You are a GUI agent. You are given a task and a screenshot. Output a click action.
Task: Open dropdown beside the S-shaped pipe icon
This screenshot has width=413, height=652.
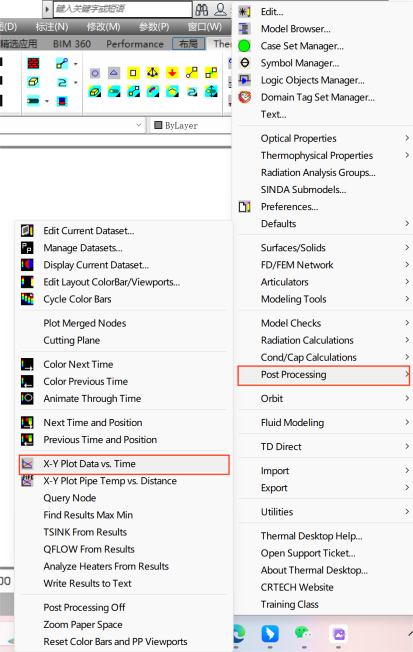tap(75, 83)
